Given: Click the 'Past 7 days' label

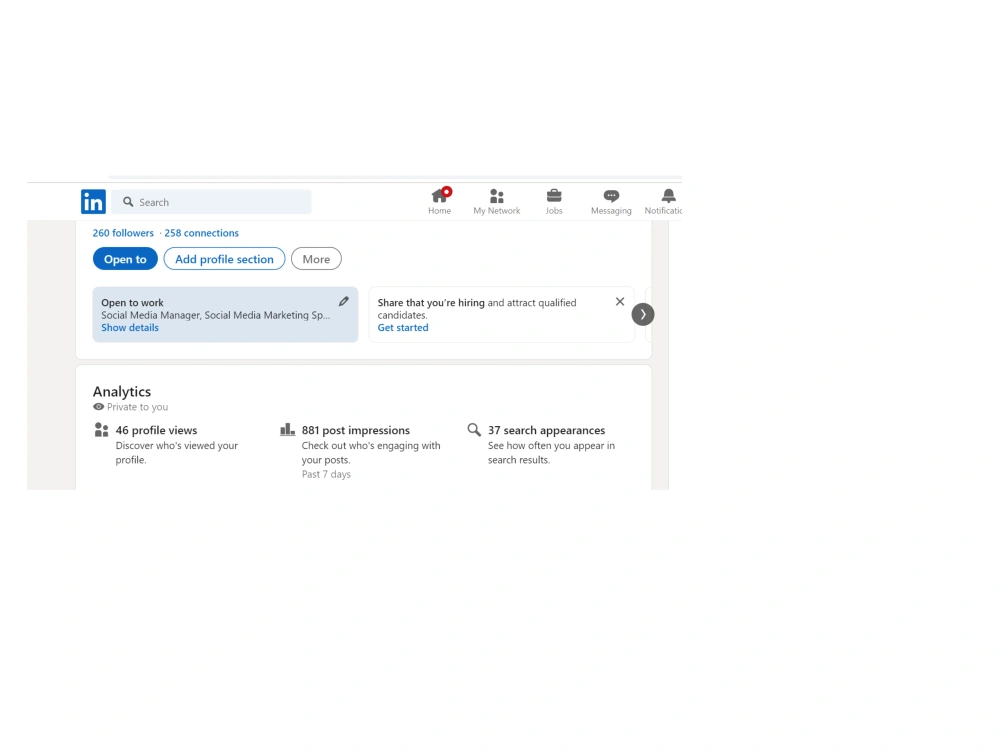Looking at the screenshot, I should (x=327, y=474).
